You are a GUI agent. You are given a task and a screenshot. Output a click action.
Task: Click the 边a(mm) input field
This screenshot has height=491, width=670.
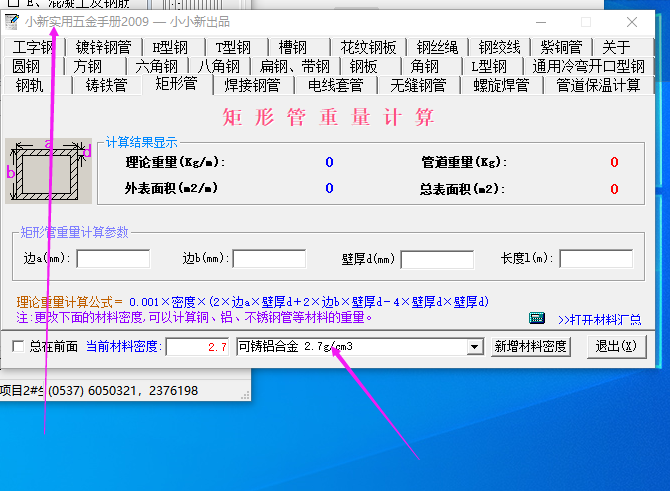coord(113,259)
